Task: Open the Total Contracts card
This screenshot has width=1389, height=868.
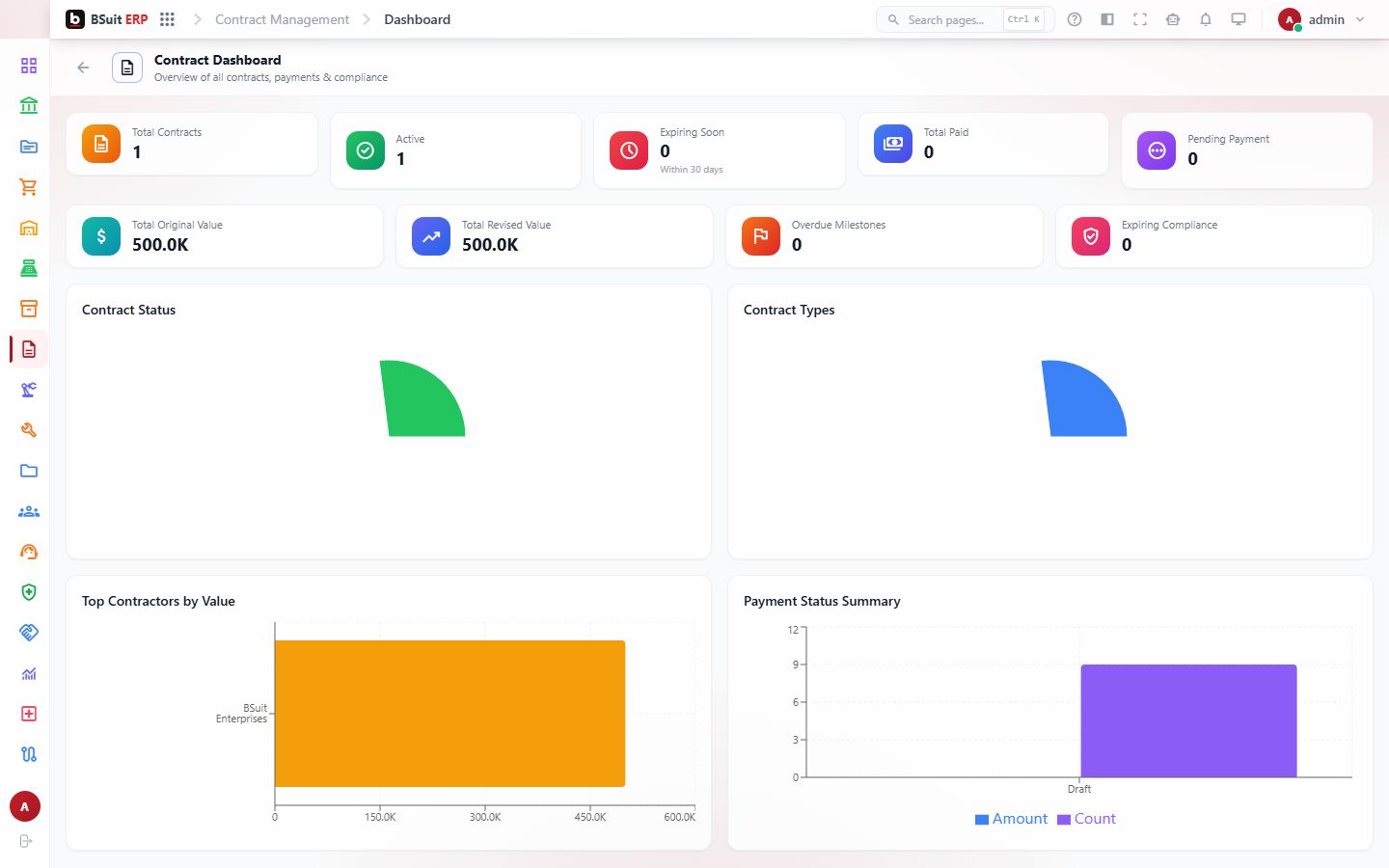Action: coord(192,145)
